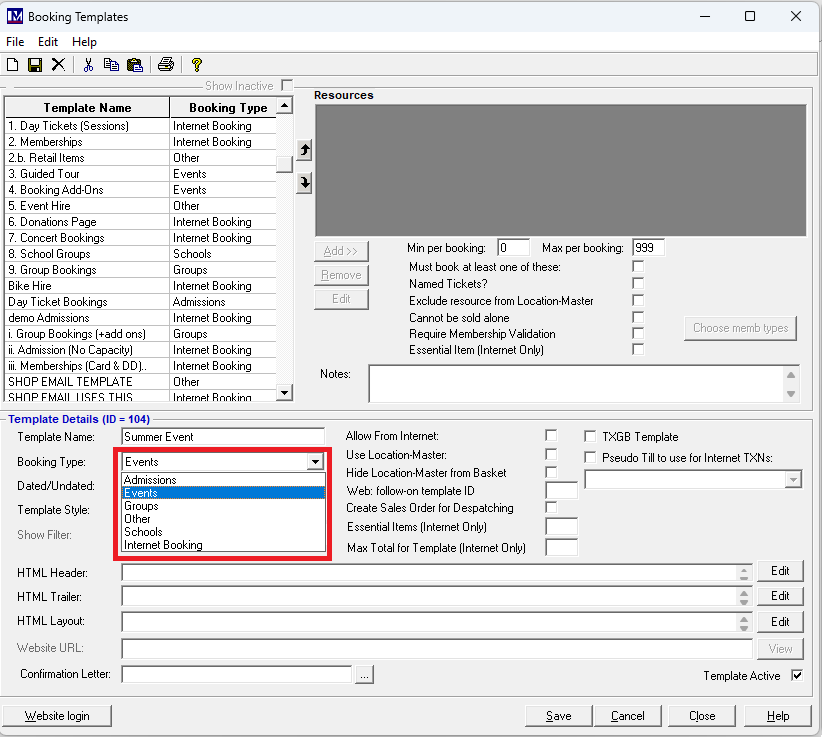Tick the TXGB Template checkbox
Screen dimensions: 822x737
point(591,436)
